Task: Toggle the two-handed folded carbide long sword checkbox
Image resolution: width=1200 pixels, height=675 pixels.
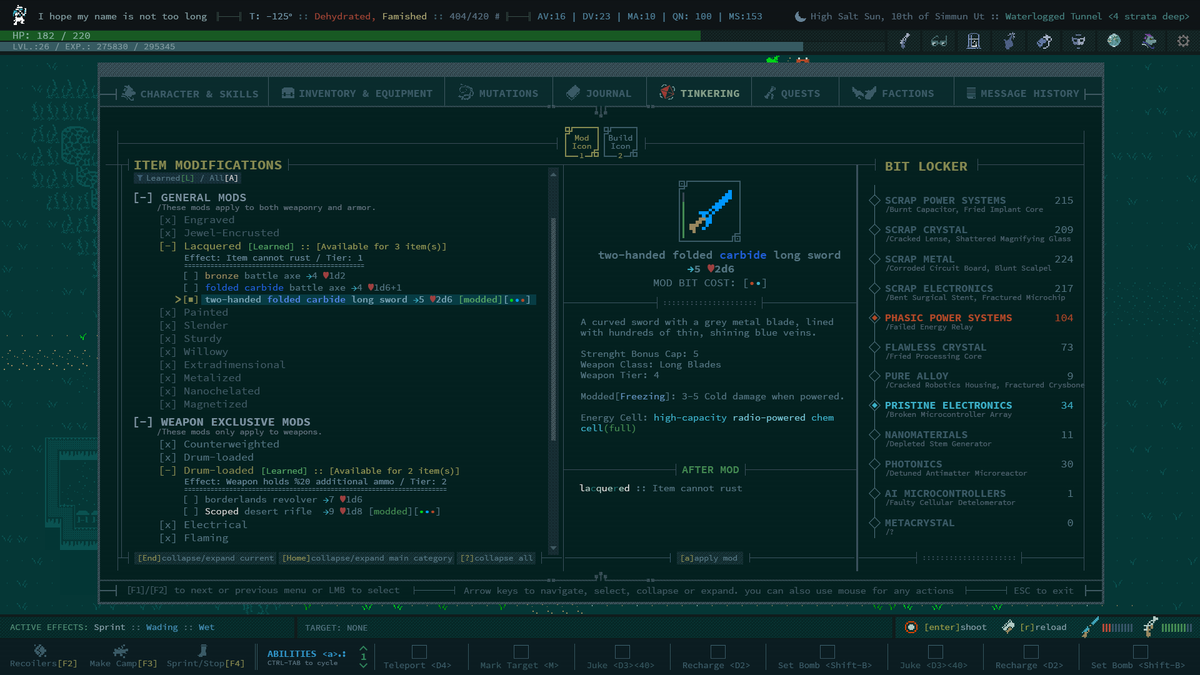Action: click(191, 300)
